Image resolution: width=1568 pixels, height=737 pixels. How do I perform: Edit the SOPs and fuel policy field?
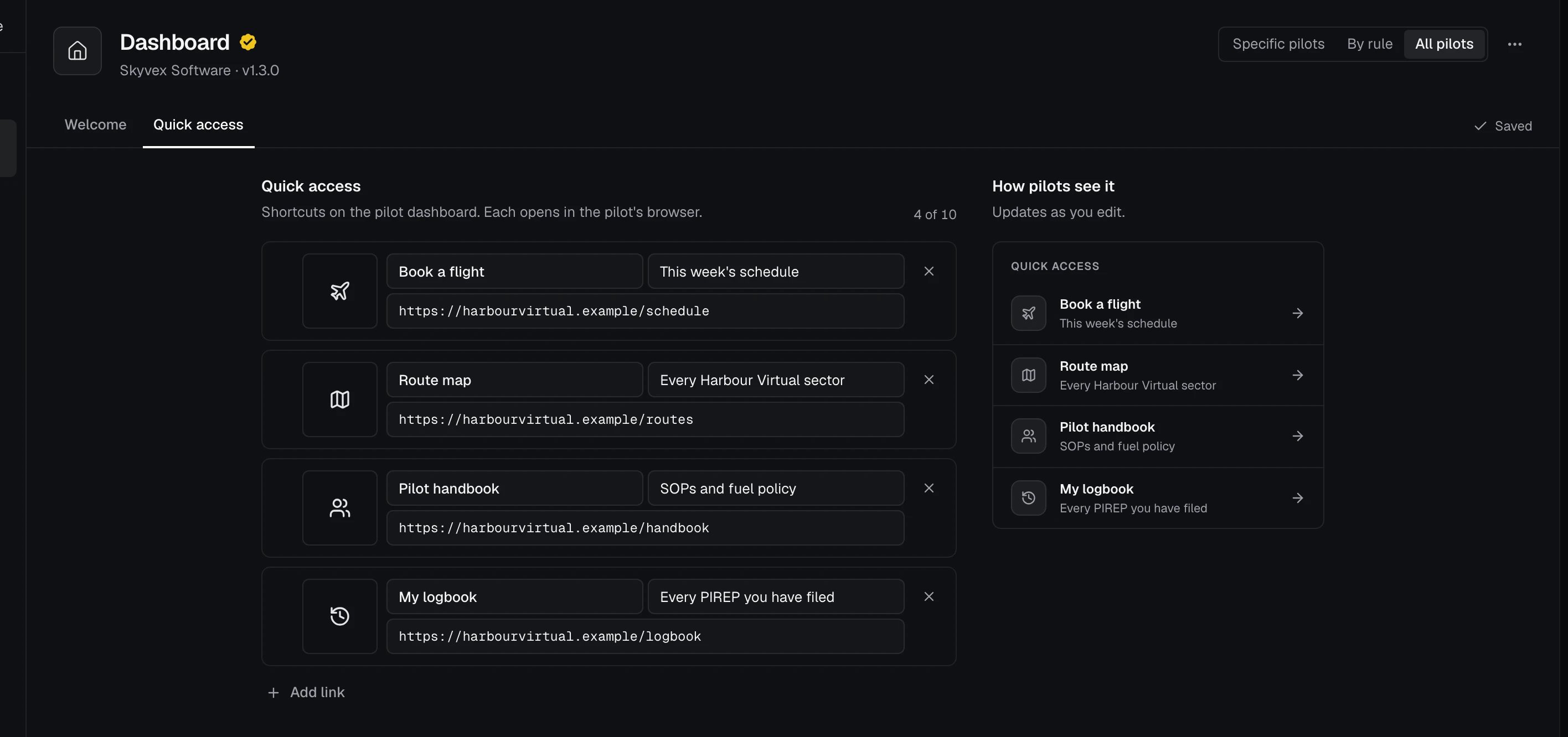click(x=776, y=489)
